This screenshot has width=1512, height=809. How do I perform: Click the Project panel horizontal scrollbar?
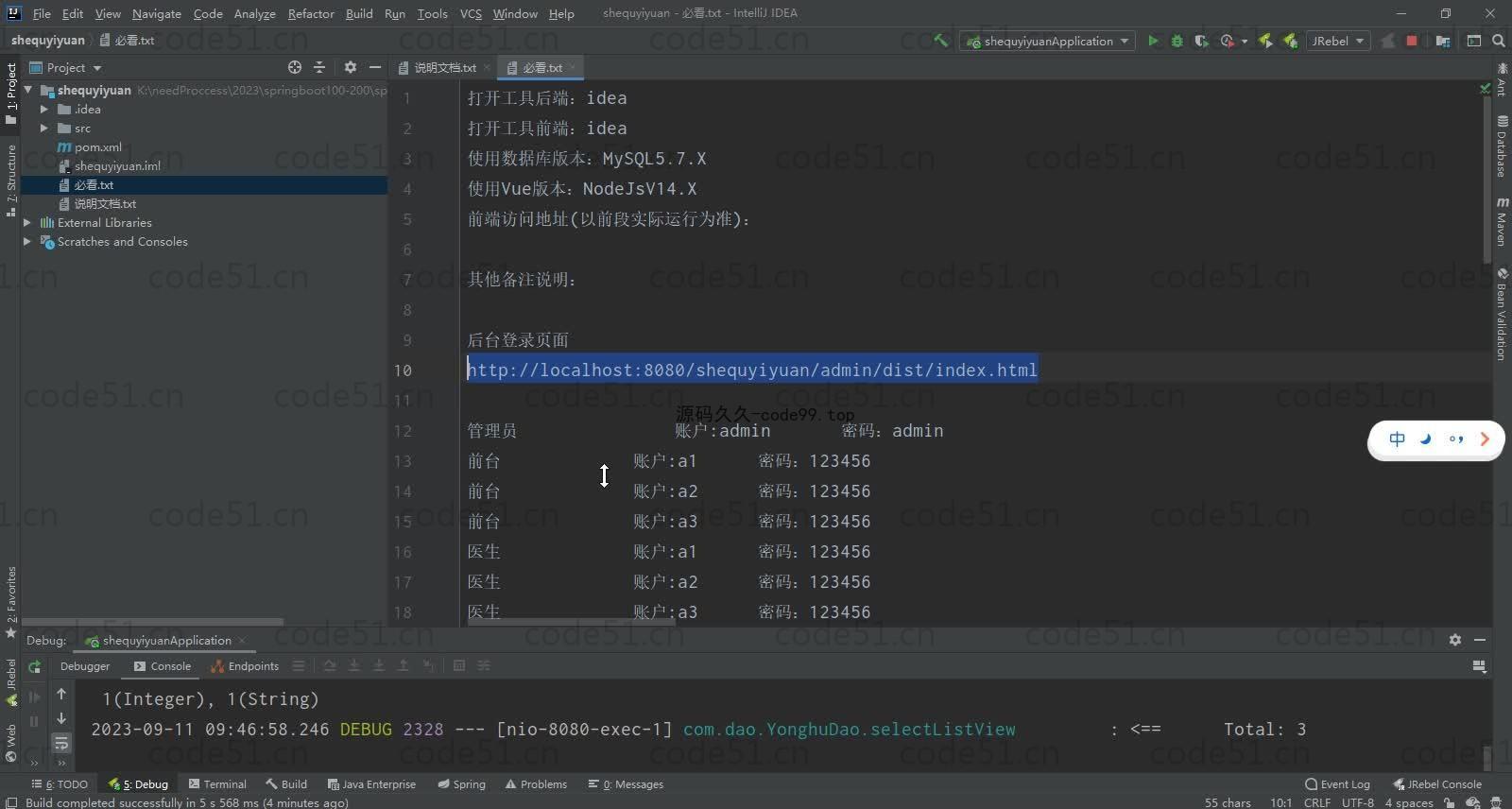point(152,622)
